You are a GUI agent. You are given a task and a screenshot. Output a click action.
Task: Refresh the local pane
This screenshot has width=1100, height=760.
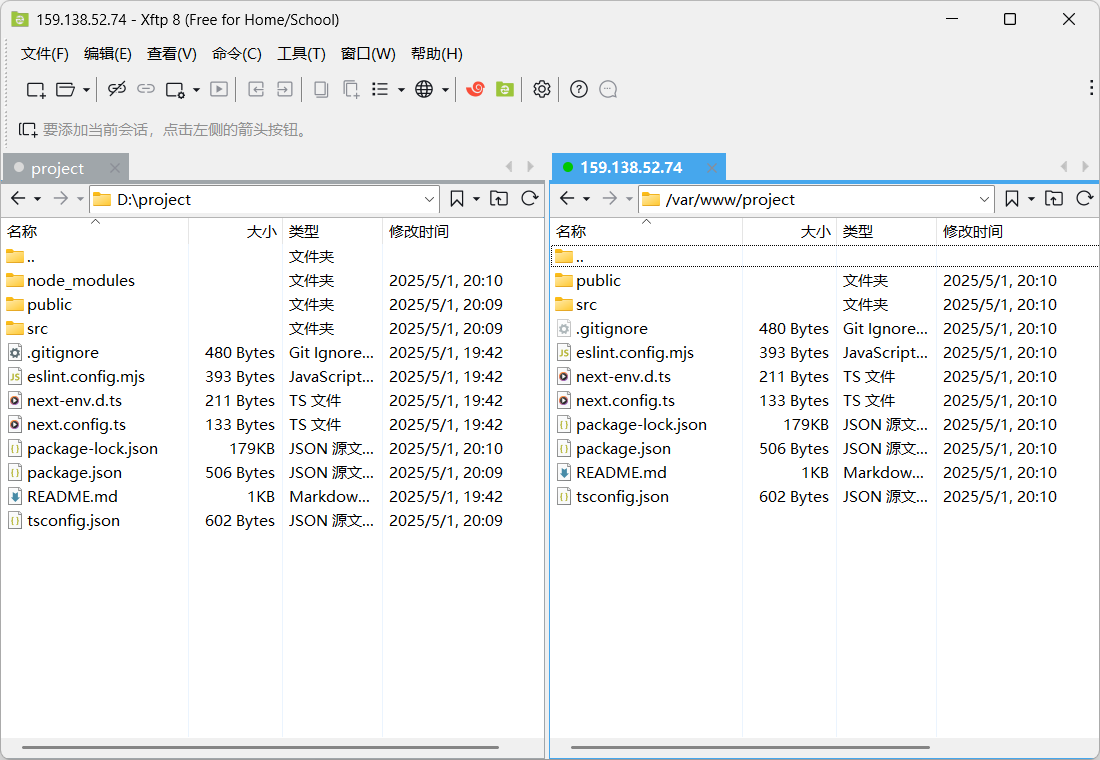click(530, 199)
